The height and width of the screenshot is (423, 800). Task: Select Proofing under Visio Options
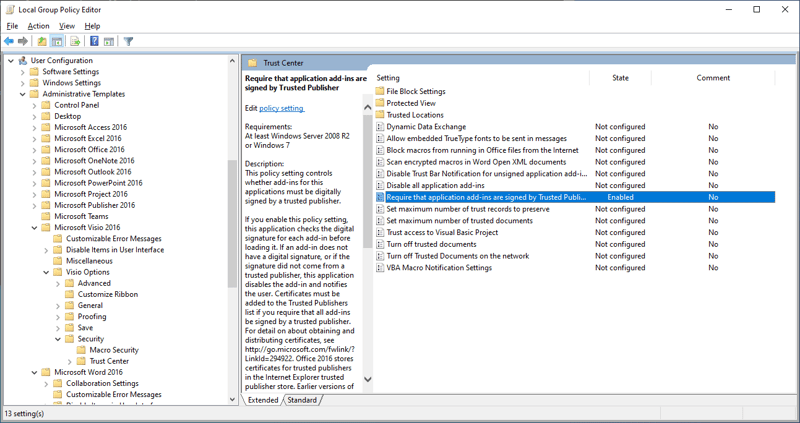pyautogui.click(x=92, y=316)
